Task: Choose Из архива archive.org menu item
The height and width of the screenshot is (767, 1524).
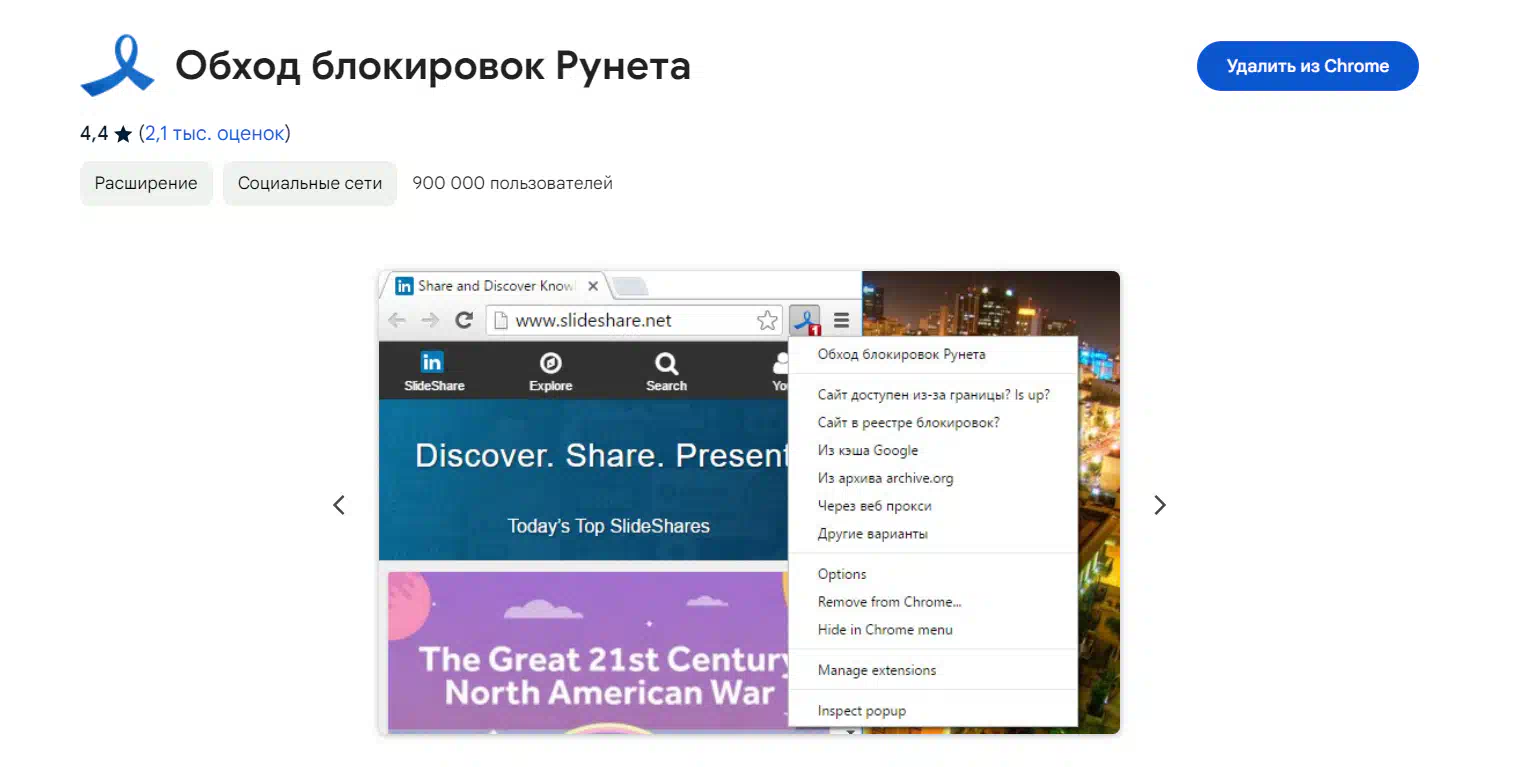Action: pos(885,478)
